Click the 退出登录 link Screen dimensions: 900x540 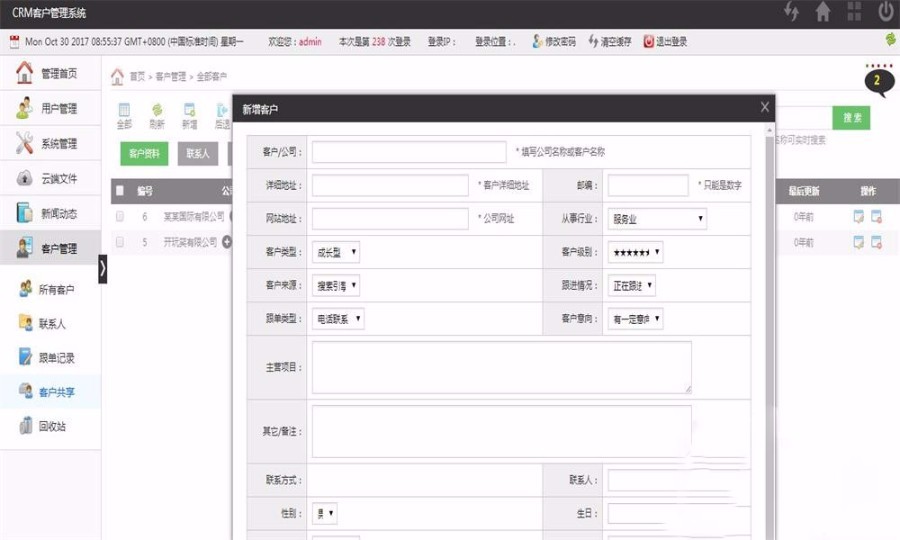[665, 41]
